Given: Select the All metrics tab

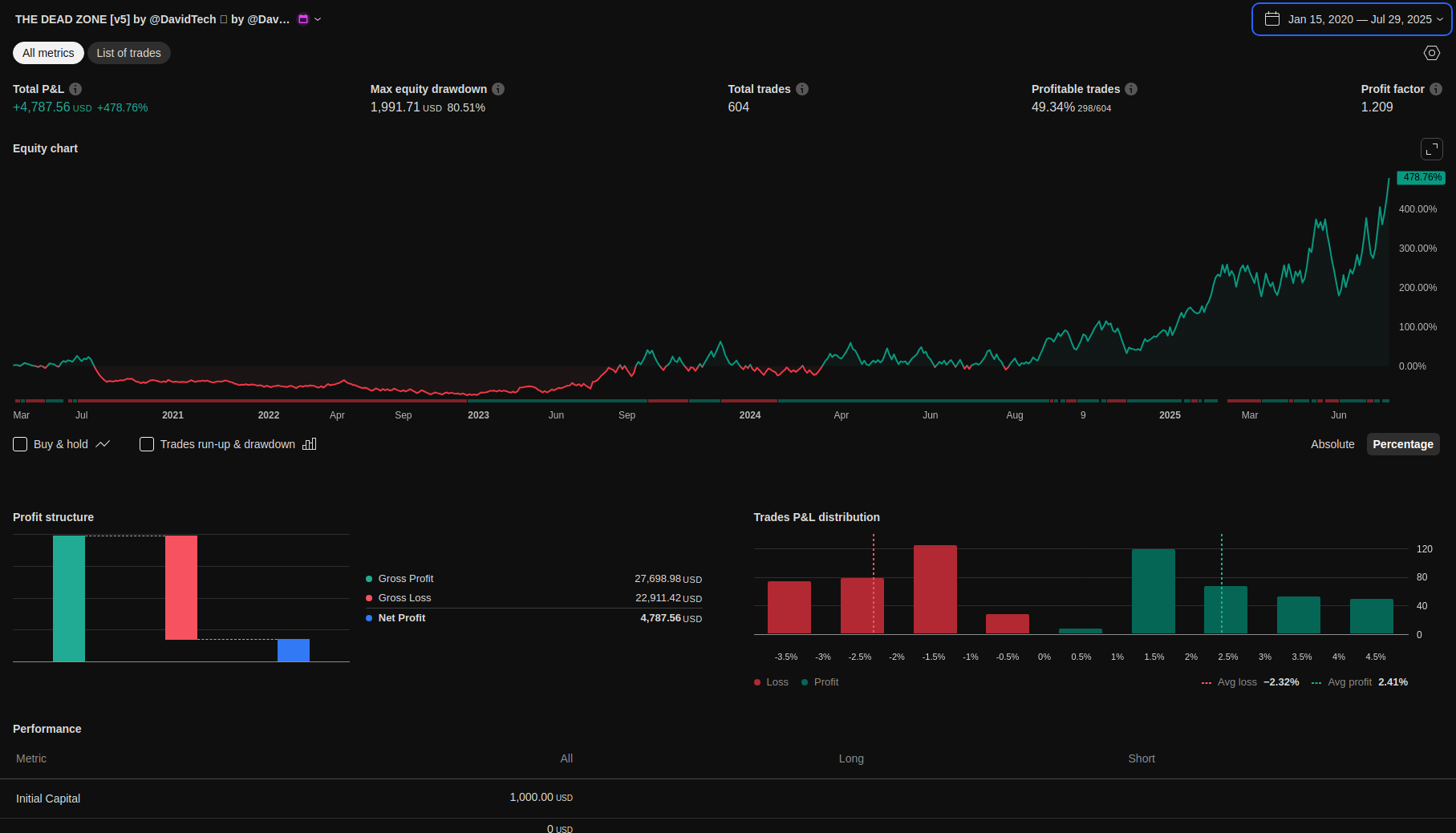Looking at the screenshot, I should (48, 53).
